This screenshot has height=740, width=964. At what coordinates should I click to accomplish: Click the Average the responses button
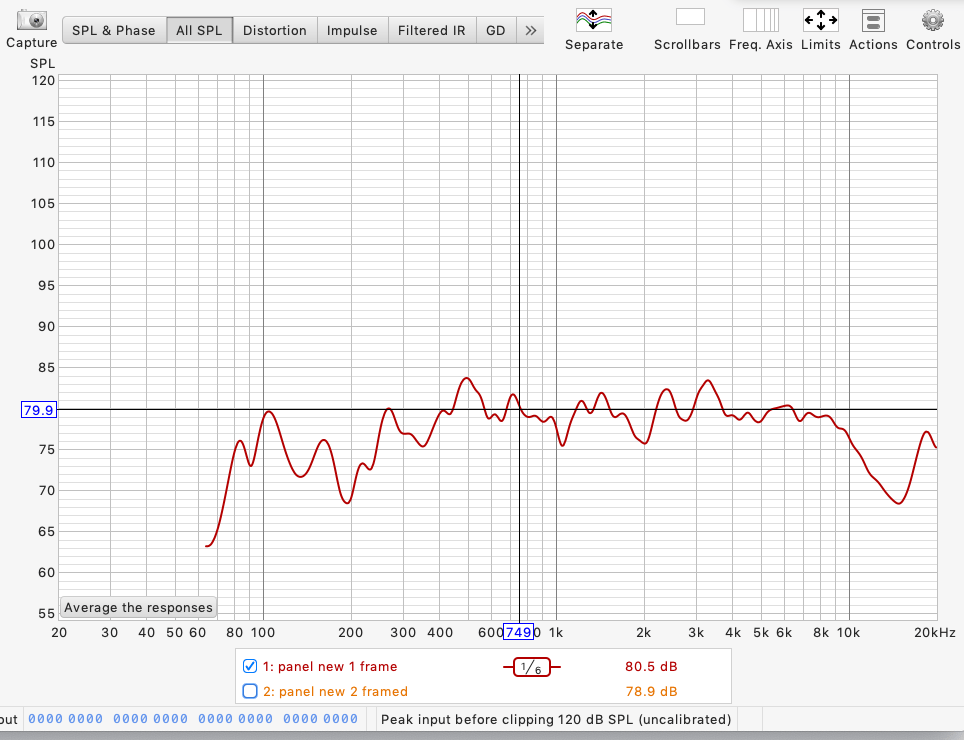(138, 607)
